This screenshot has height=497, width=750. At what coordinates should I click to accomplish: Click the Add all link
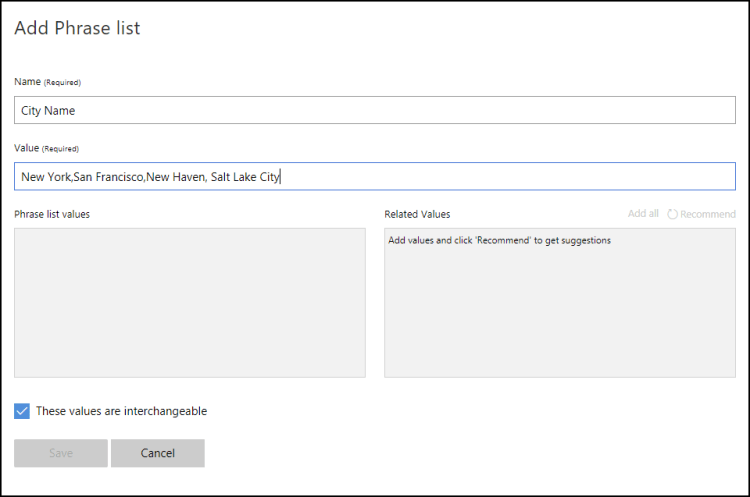click(642, 214)
